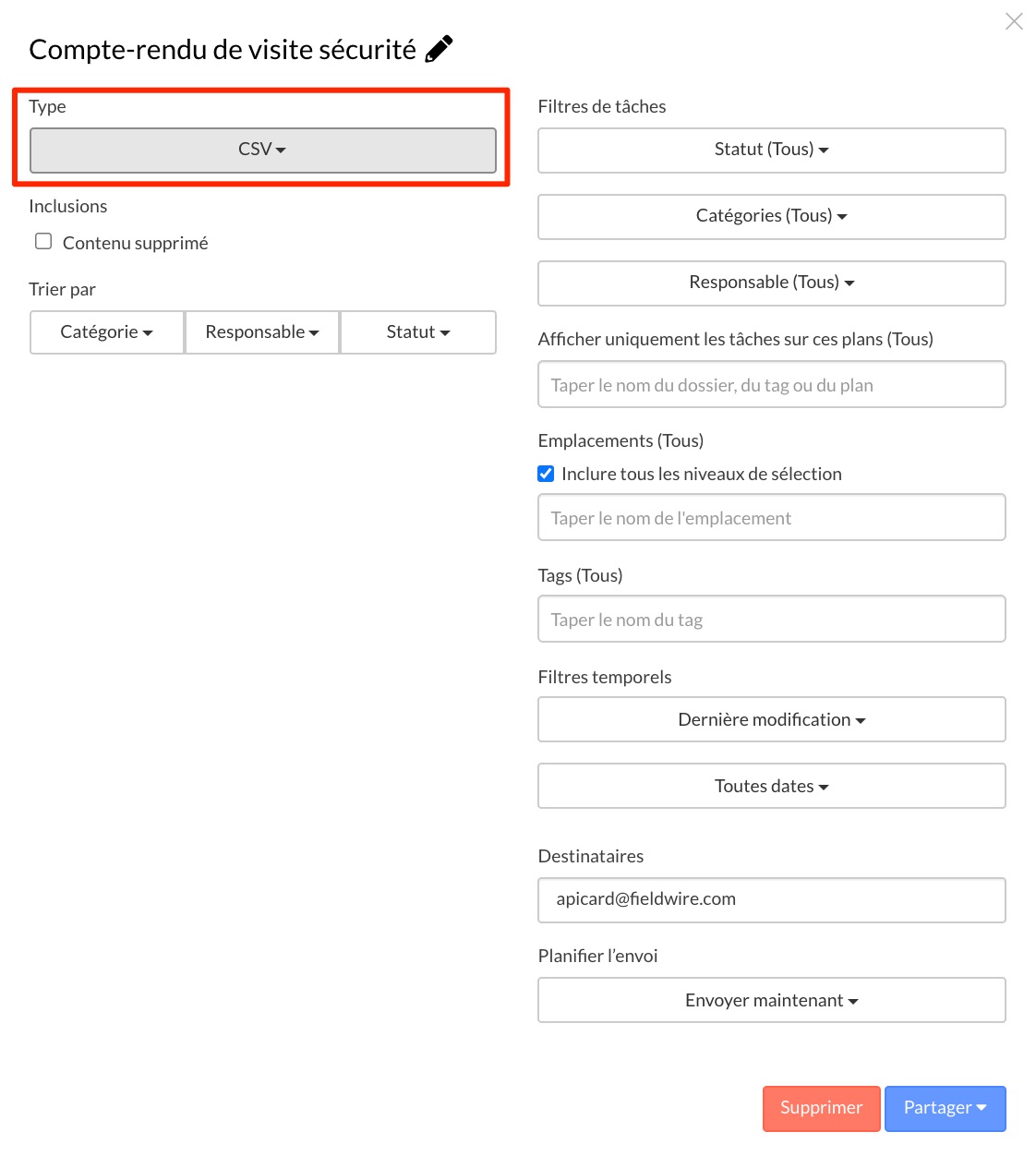Click the tag name input field
The height and width of the screenshot is (1156, 1036).
pos(771,620)
